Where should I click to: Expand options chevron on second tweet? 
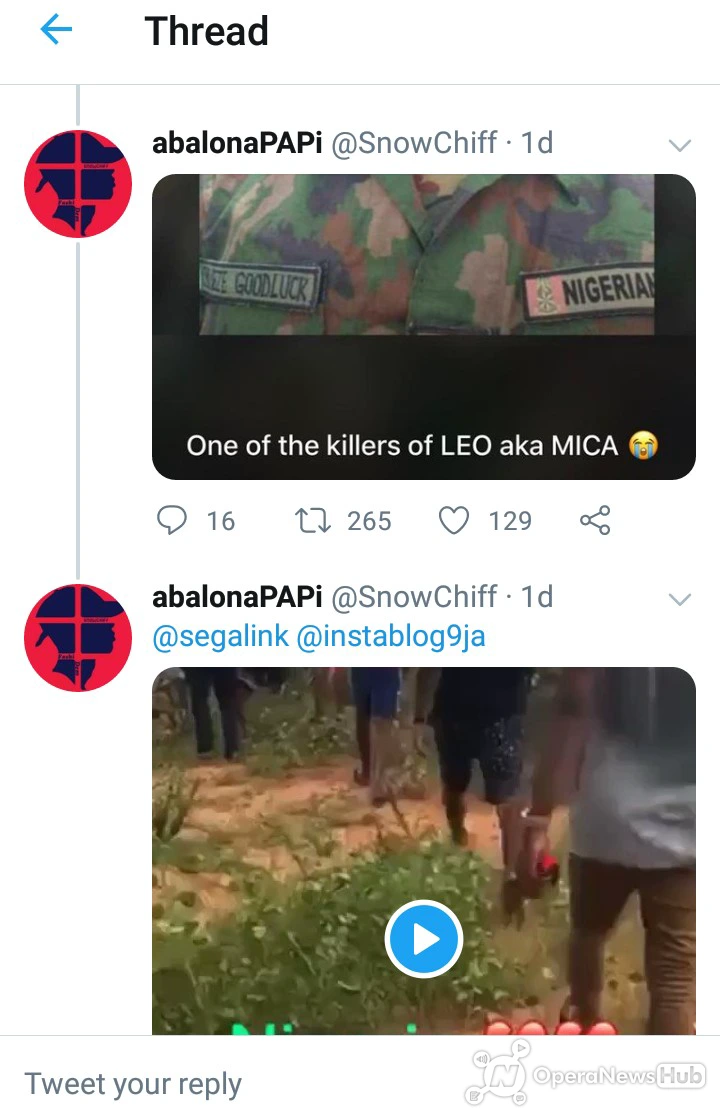coord(680,600)
